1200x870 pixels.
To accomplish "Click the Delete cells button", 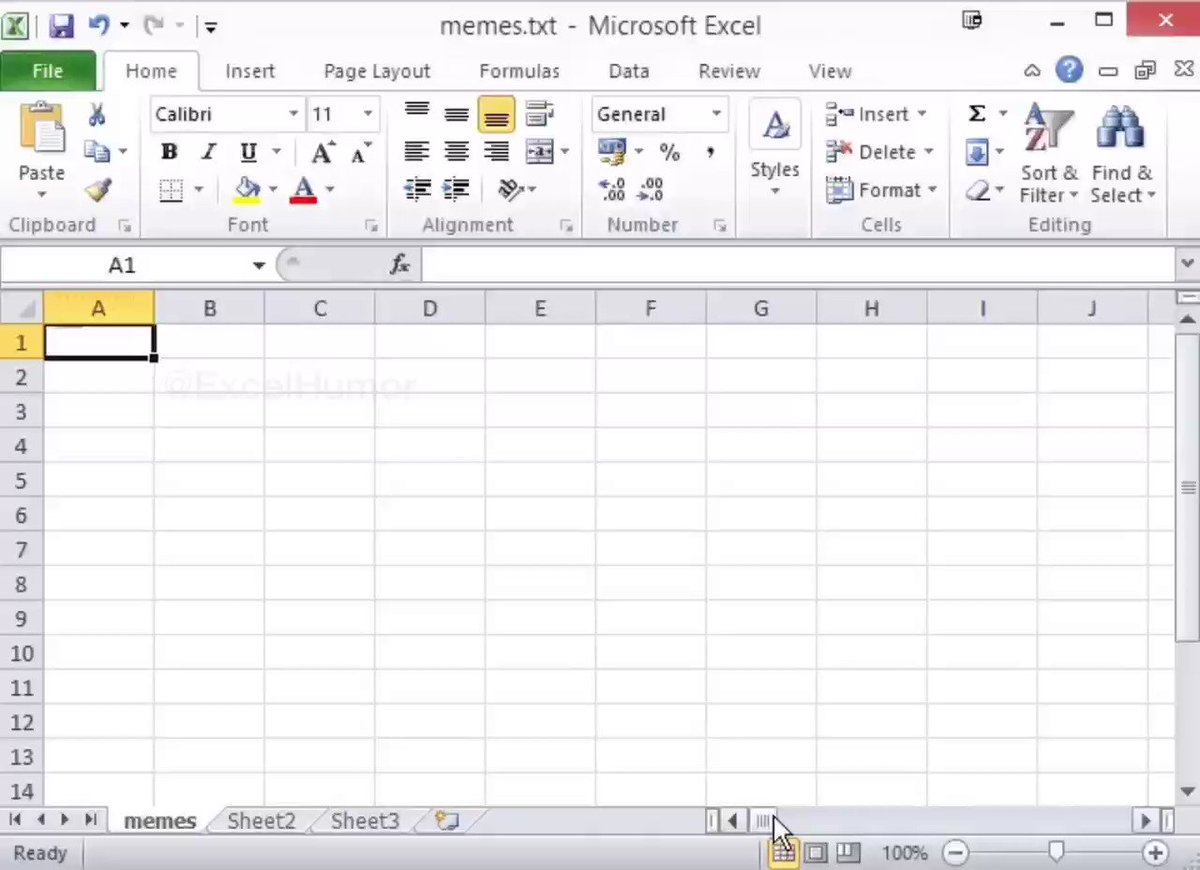I will pos(879,152).
